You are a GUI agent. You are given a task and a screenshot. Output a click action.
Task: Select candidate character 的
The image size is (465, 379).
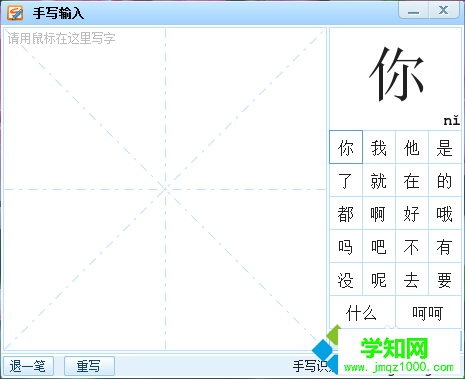(445, 180)
